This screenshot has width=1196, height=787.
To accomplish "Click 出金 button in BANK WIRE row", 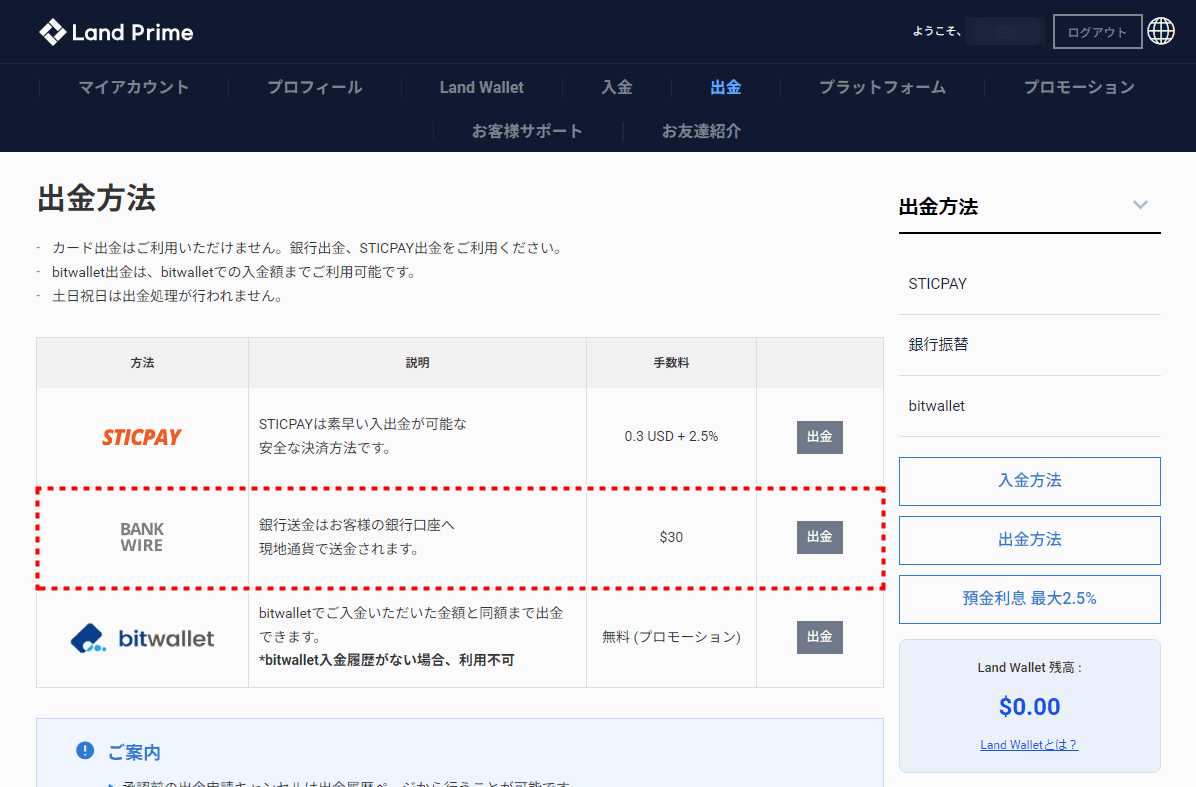I will coord(820,537).
